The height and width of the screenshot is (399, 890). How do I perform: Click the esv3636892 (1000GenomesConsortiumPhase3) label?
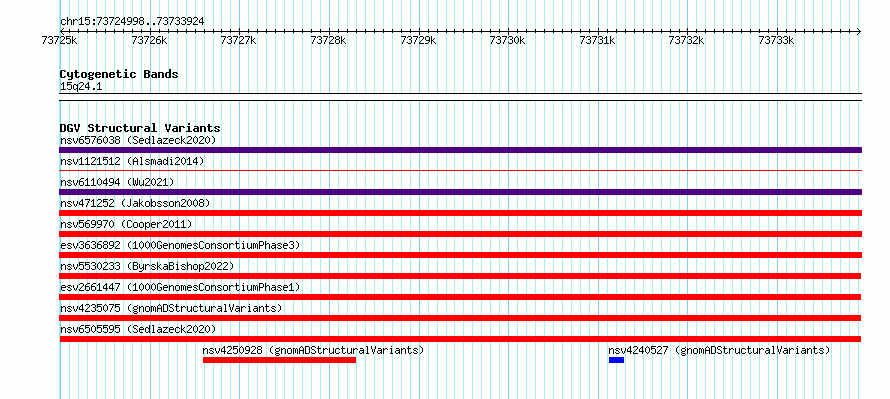180,245
